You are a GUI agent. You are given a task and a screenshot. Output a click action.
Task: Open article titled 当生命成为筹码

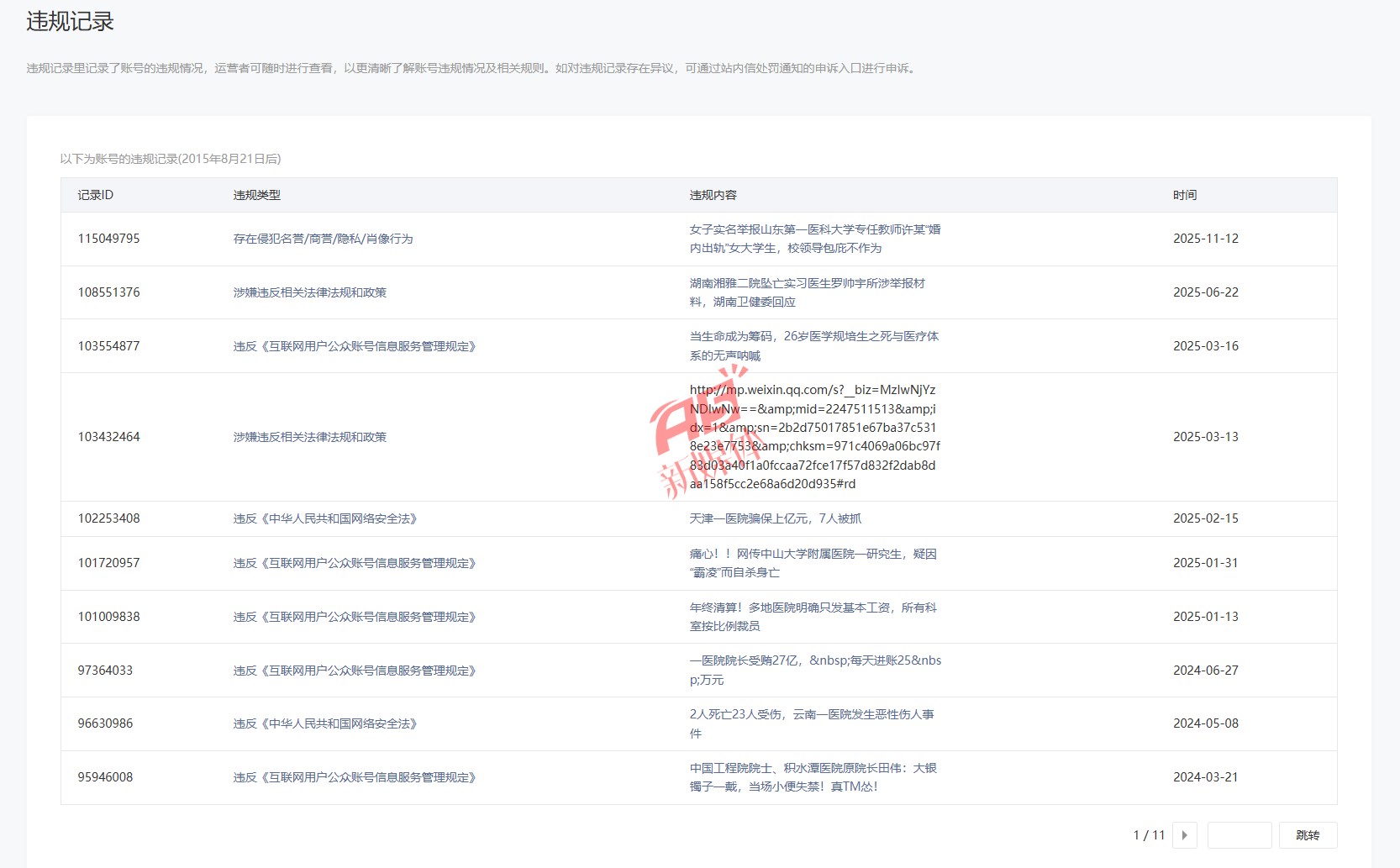(813, 346)
